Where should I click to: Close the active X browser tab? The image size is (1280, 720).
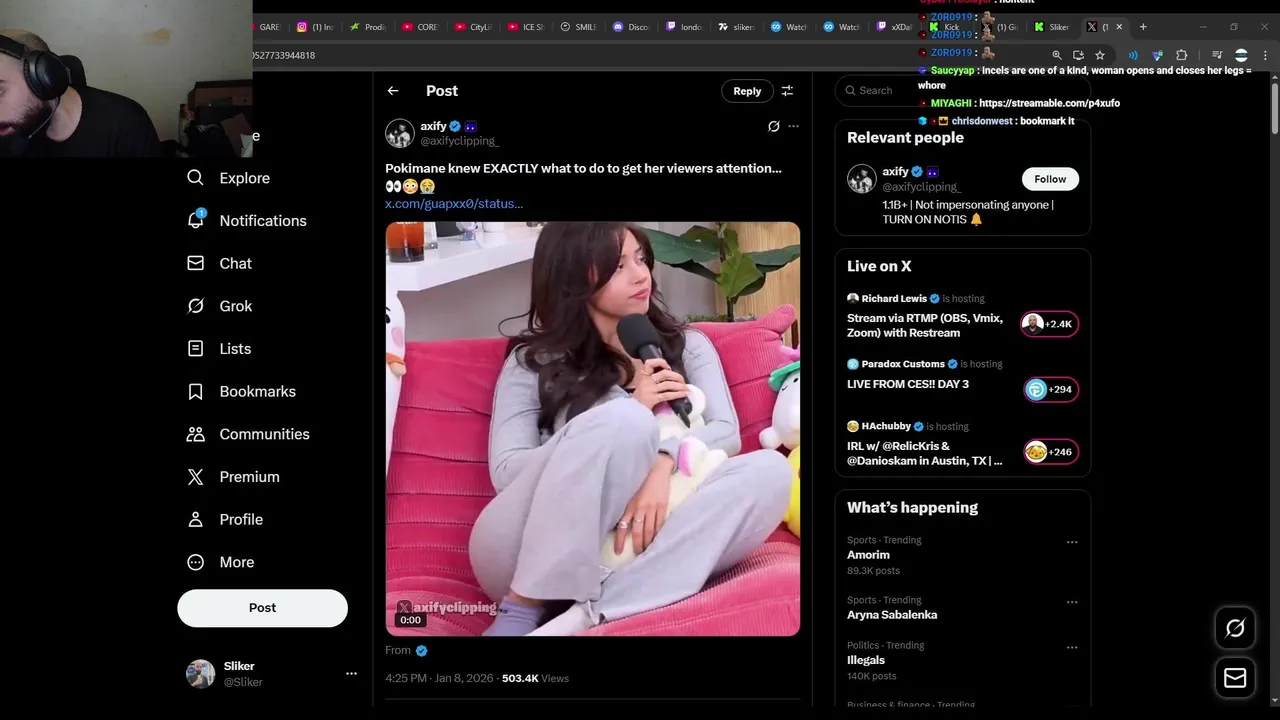click(1119, 27)
